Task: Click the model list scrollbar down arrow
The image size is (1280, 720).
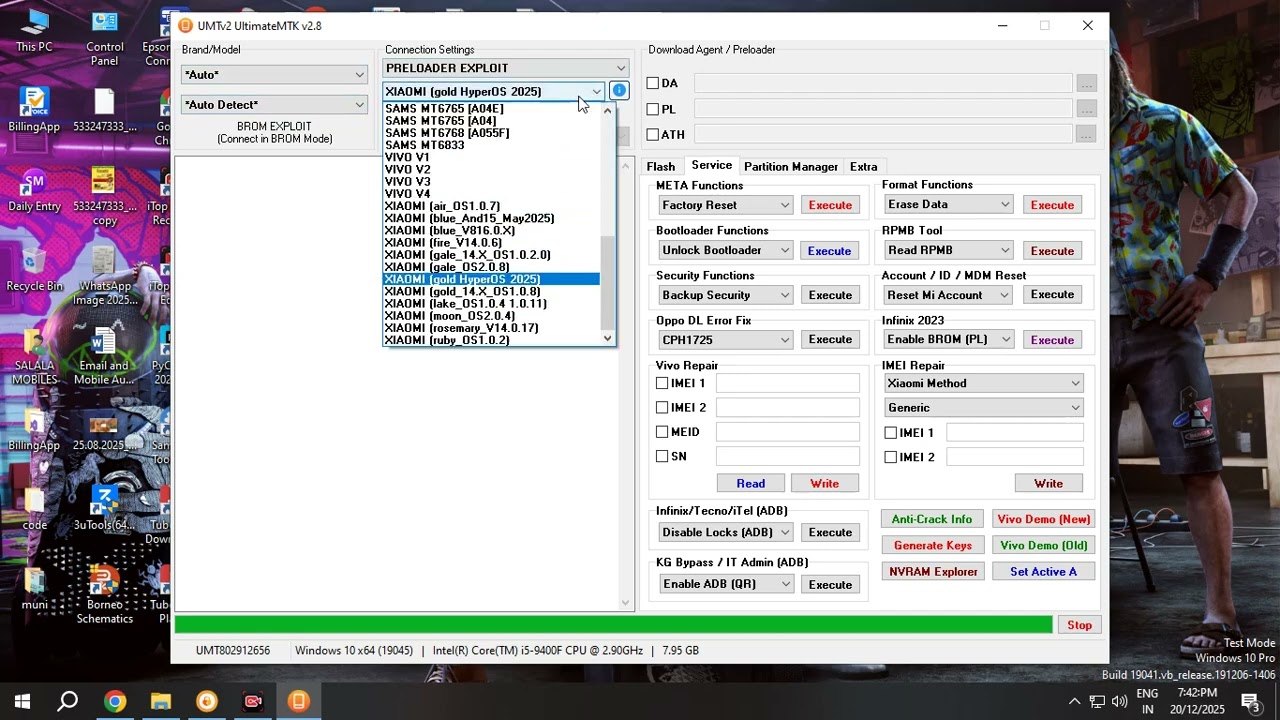Action: (607, 340)
